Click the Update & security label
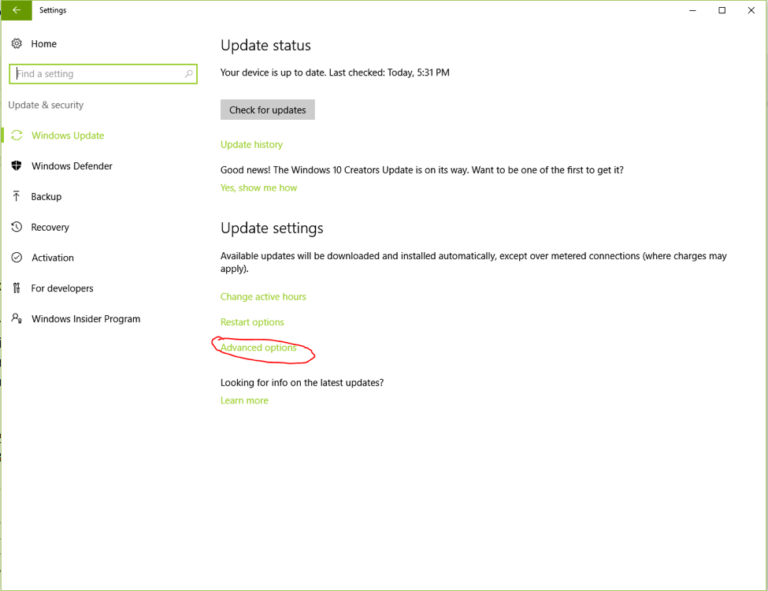 tap(46, 105)
